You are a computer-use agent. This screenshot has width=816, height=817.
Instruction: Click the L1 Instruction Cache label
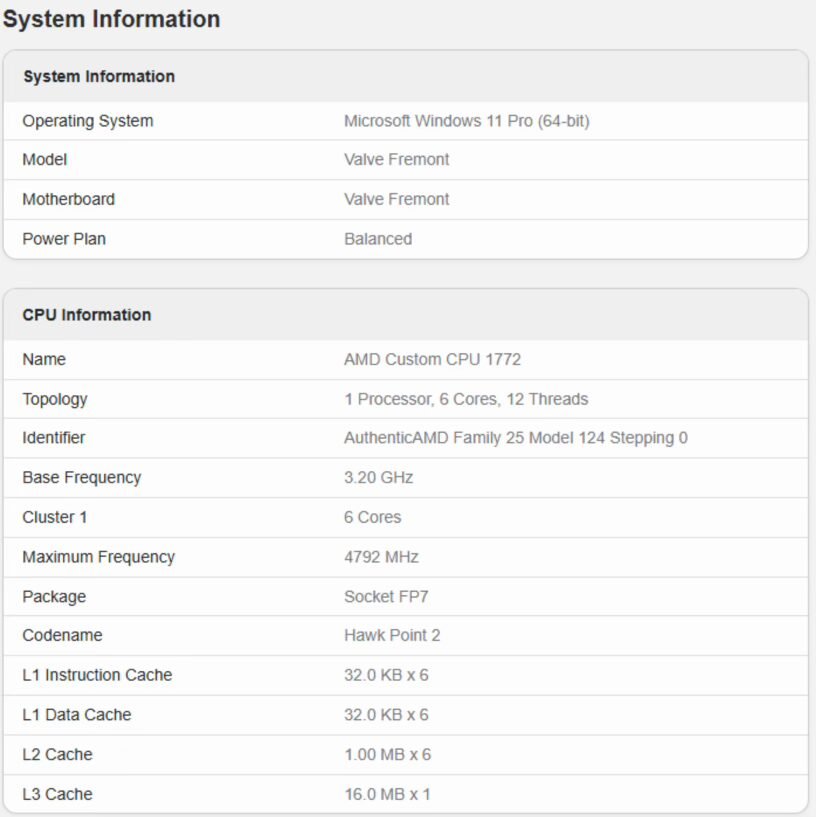coord(97,675)
